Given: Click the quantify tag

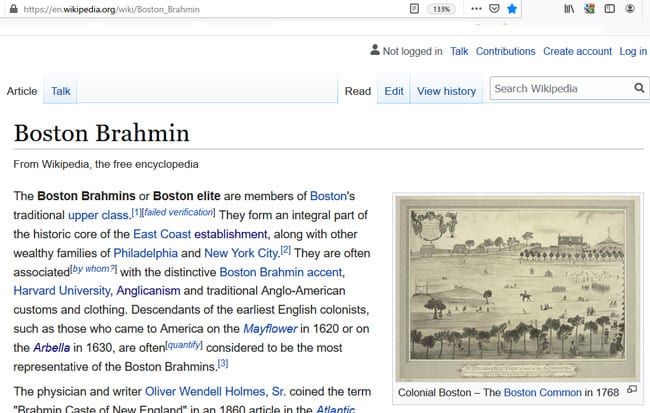Looking at the screenshot, I should [184, 345].
